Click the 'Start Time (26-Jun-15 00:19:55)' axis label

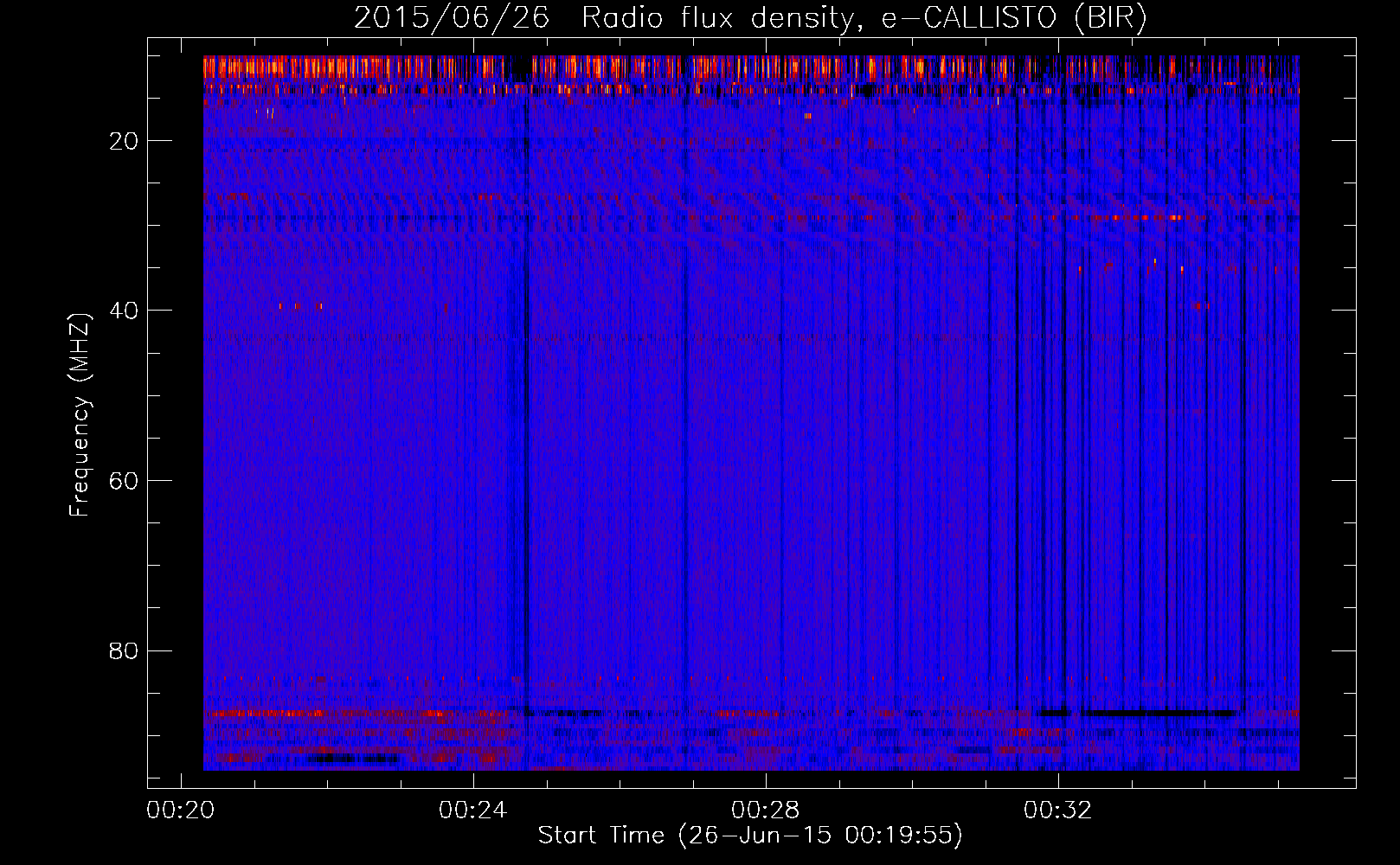(750, 836)
